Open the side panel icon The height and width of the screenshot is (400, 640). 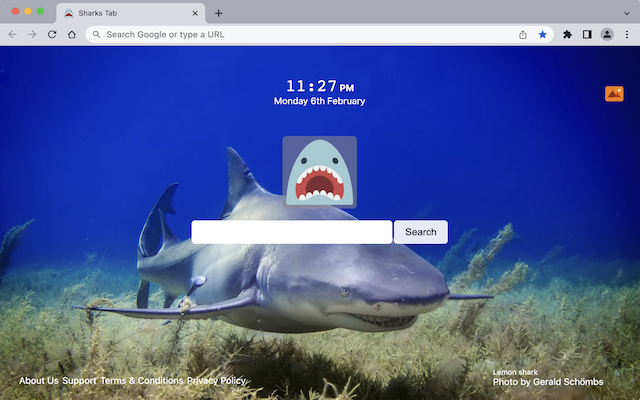click(587, 35)
